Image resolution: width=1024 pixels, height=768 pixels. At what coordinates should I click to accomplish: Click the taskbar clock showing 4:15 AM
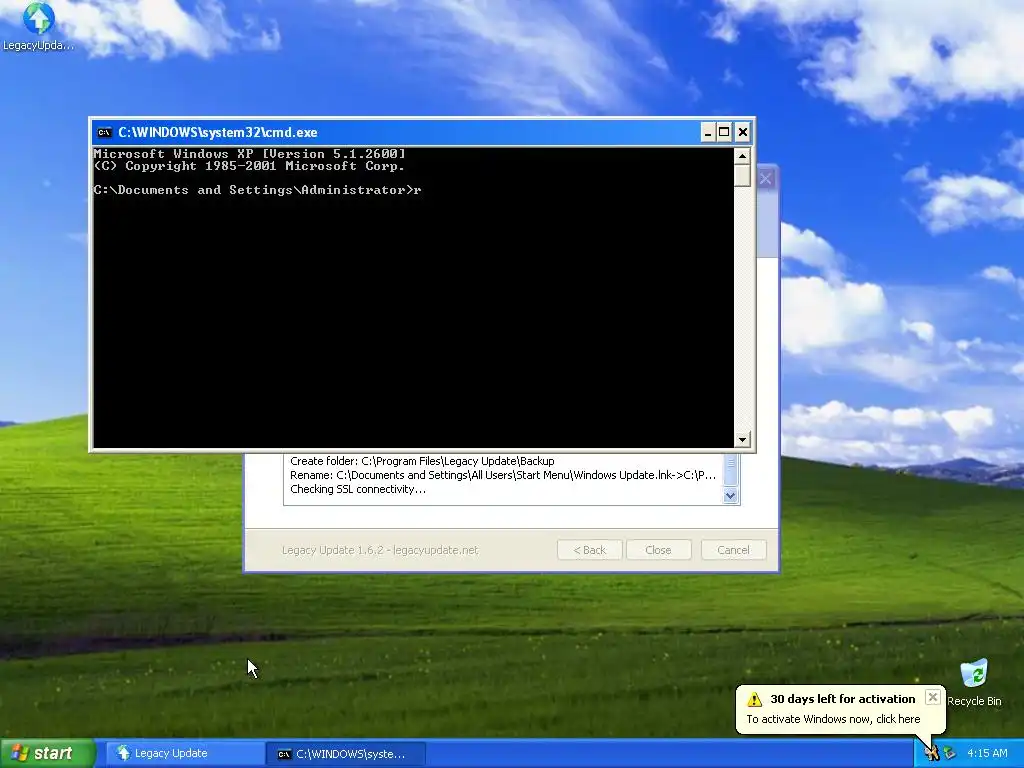click(x=987, y=753)
